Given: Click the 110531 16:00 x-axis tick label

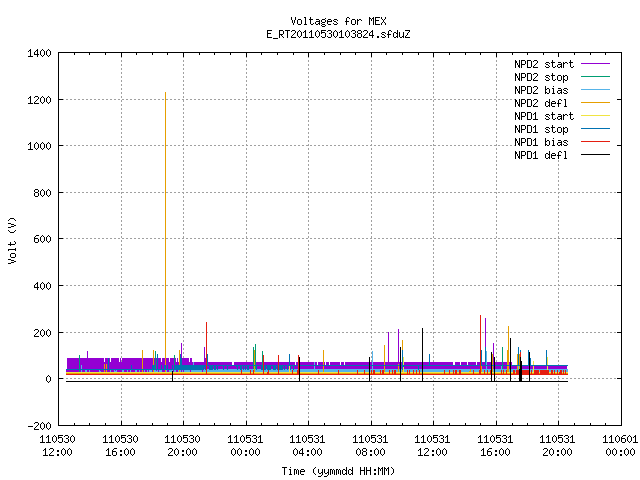Looking at the screenshot, I should (x=496, y=446).
